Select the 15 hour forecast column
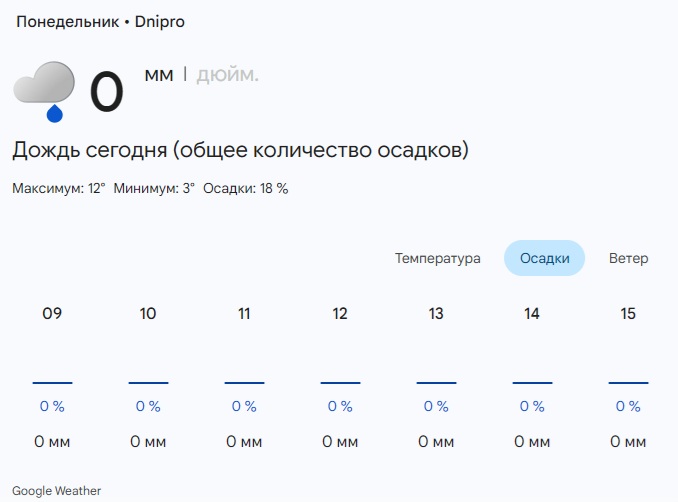 [x=628, y=314]
